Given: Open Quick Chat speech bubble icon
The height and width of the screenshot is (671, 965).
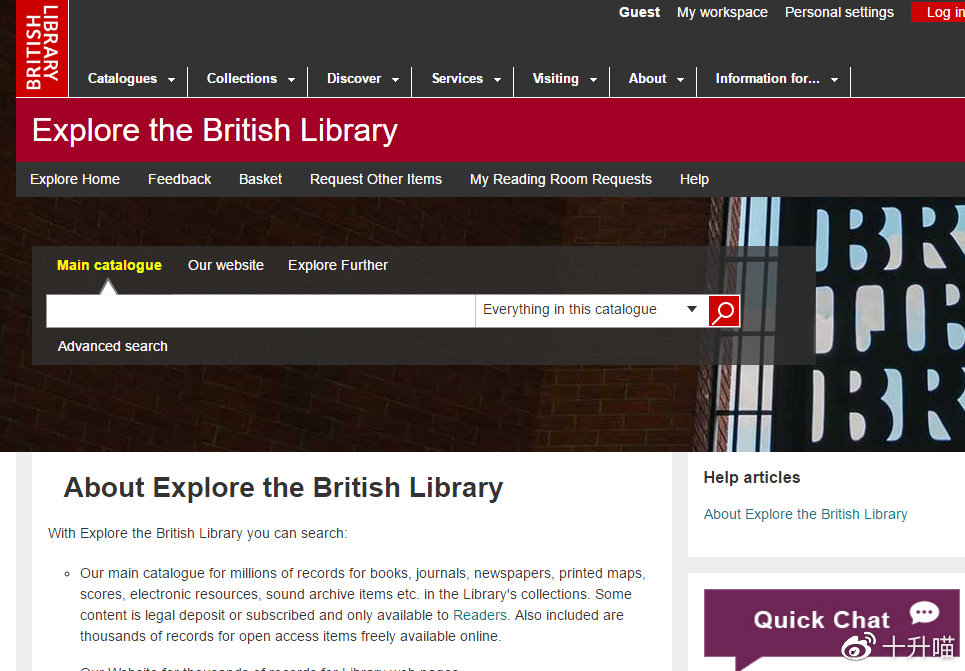Looking at the screenshot, I should pyautogui.click(x=924, y=613).
